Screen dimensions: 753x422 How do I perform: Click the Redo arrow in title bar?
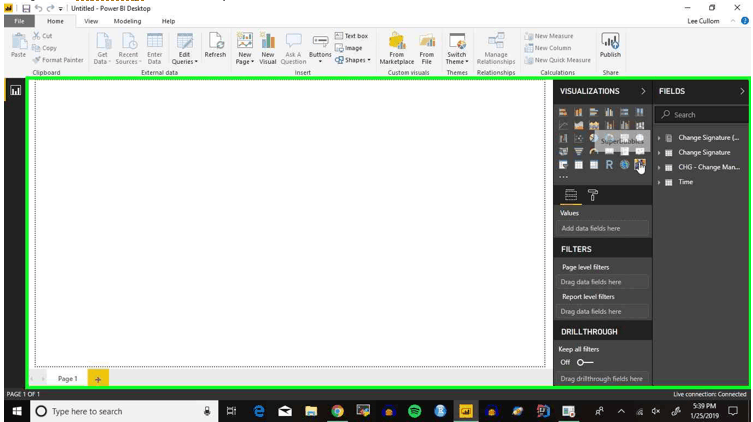[50, 8]
